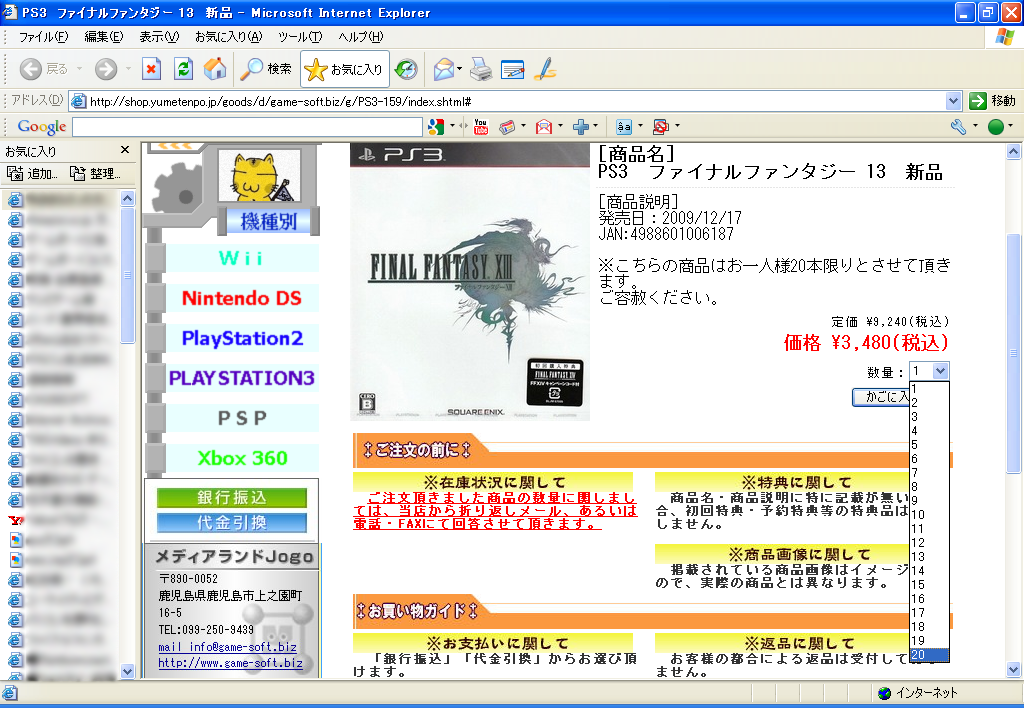The image size is (1024, 708).
Task: Click the Google toolbar search box
Action: click(x=248, y=127)
